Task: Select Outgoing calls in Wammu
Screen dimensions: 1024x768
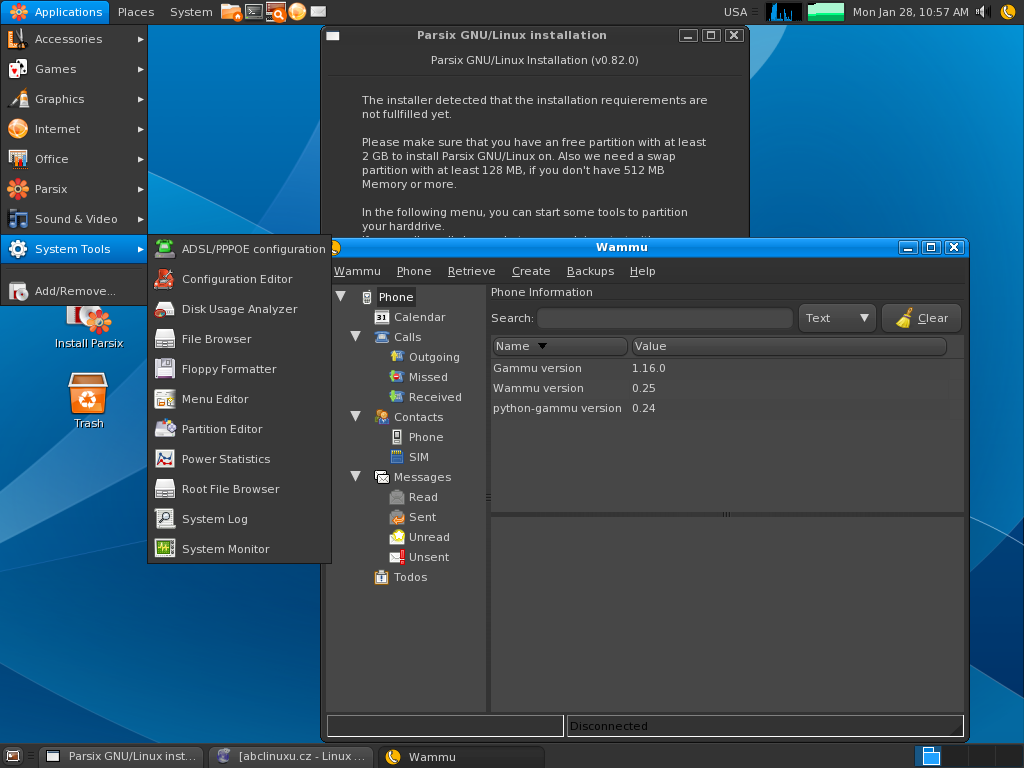Action: (434, 357)
